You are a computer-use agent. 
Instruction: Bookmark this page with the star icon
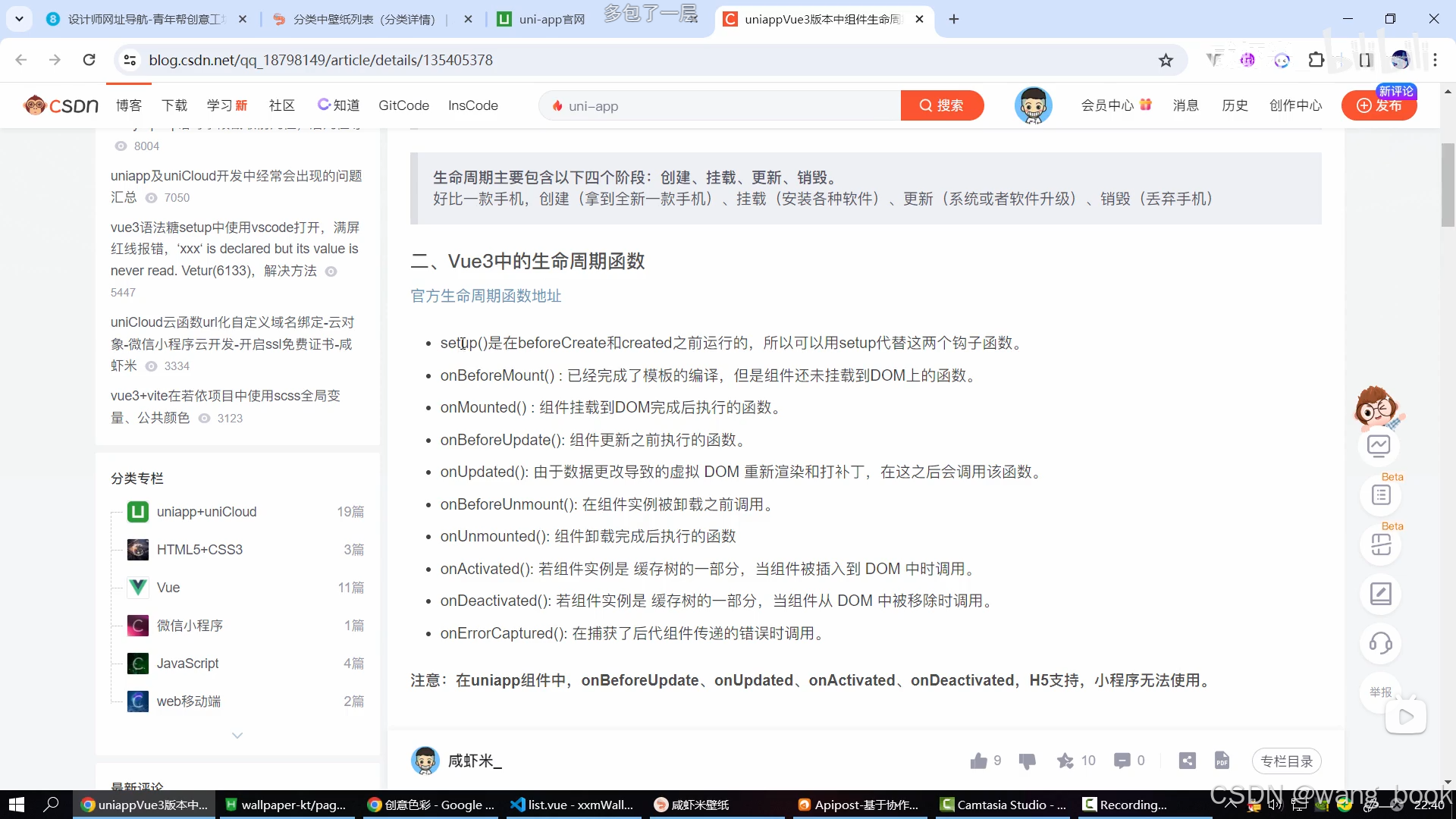[1166, 60]
